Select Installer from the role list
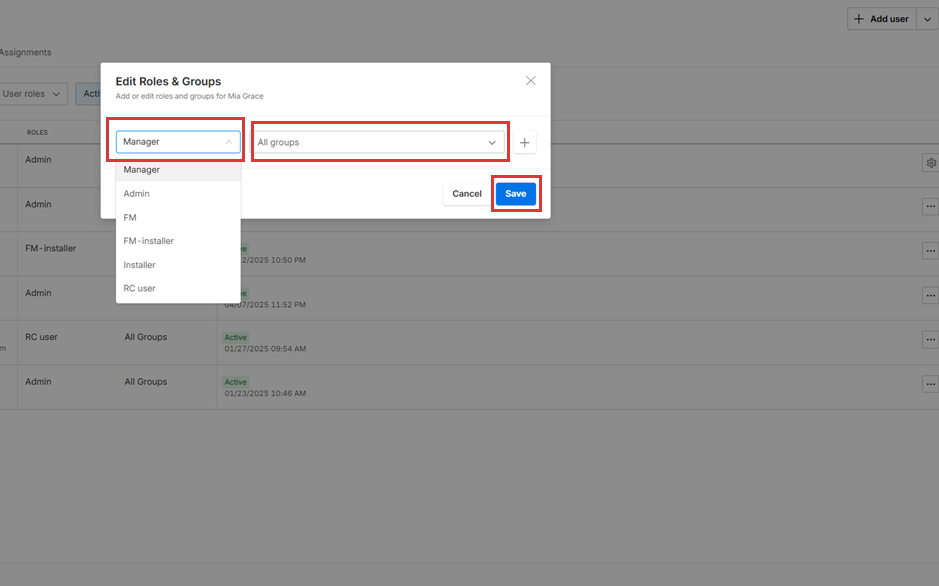 point(139,265)
